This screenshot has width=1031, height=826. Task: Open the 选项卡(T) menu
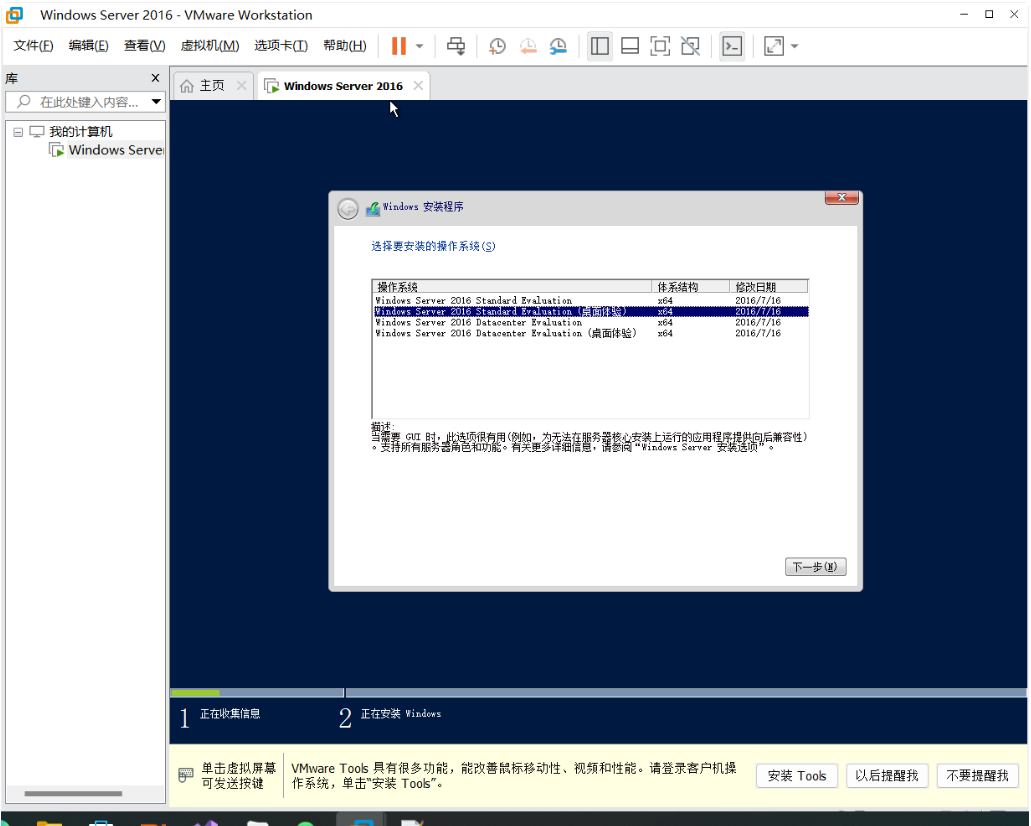281,45
